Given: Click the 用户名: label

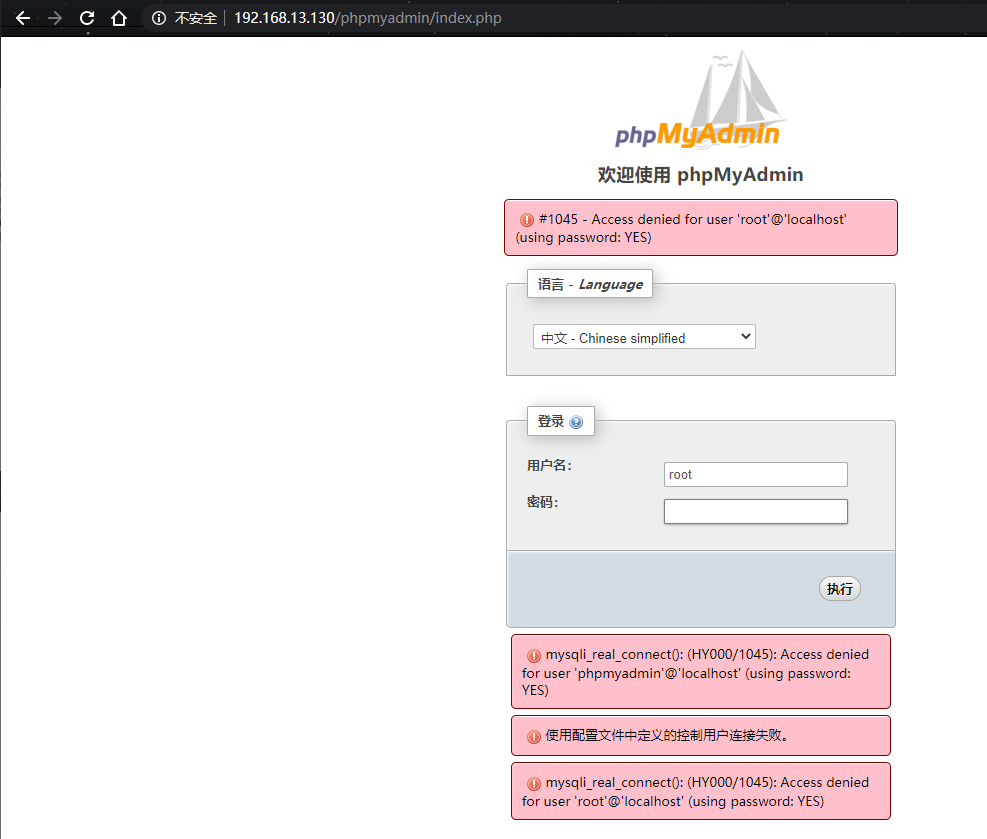Looking at the screenshot, I should (550, 466).
